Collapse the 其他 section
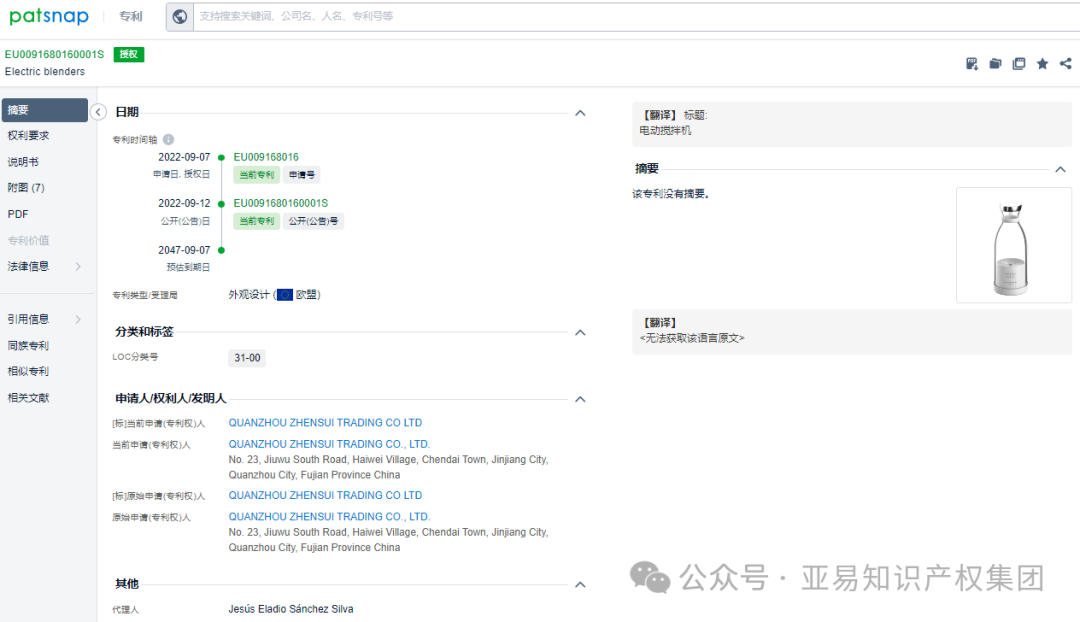Screen dimensions: 1080x622 point(580,585)
